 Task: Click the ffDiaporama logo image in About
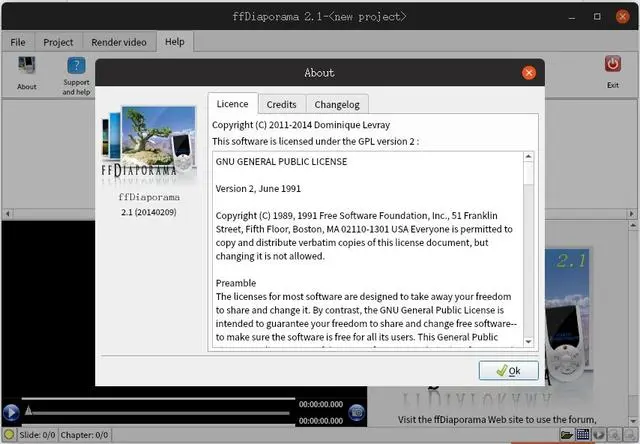click(149, 143)
